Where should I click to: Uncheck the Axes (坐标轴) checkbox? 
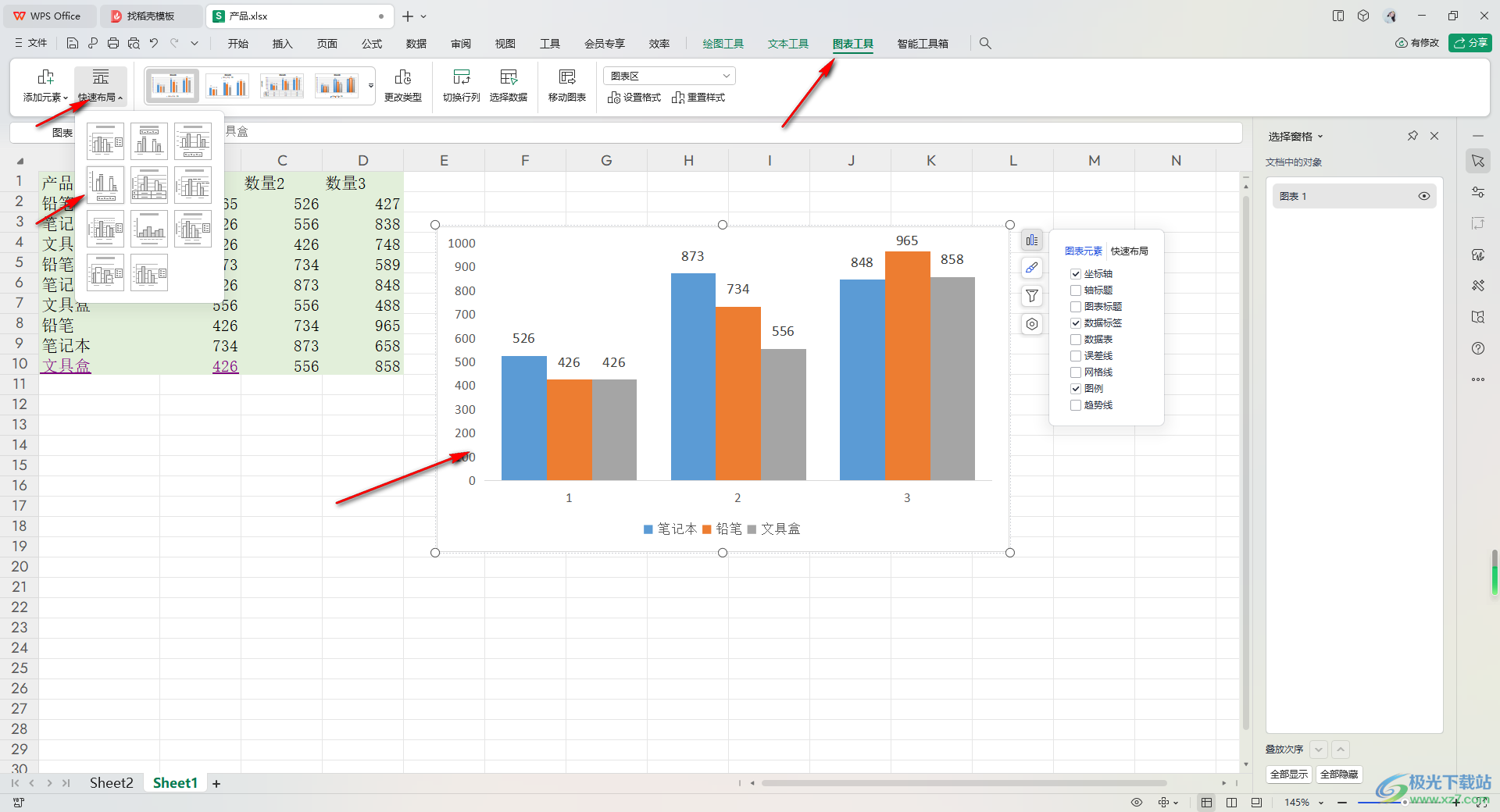tap(1076, 274)
